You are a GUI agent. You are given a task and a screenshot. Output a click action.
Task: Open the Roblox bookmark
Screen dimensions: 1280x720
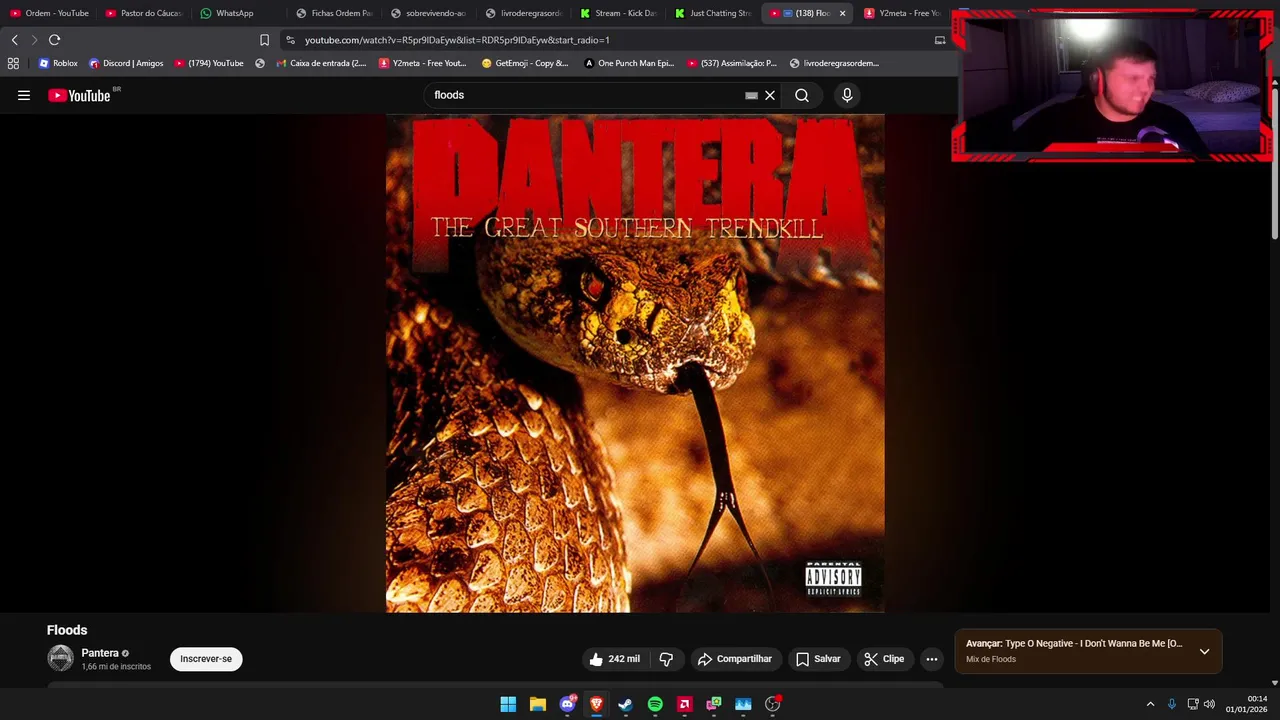(58, 63)
